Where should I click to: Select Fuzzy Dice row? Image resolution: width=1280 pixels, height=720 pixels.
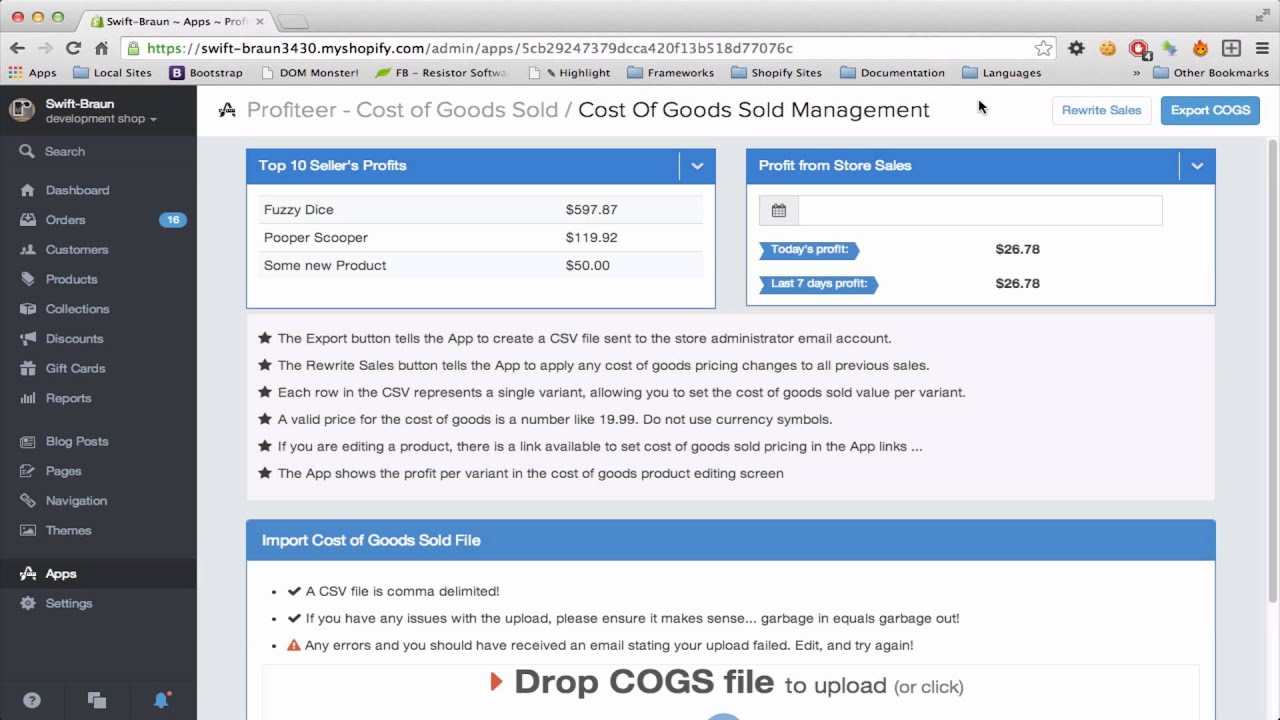pyautogui.click(x=480, y=210)
